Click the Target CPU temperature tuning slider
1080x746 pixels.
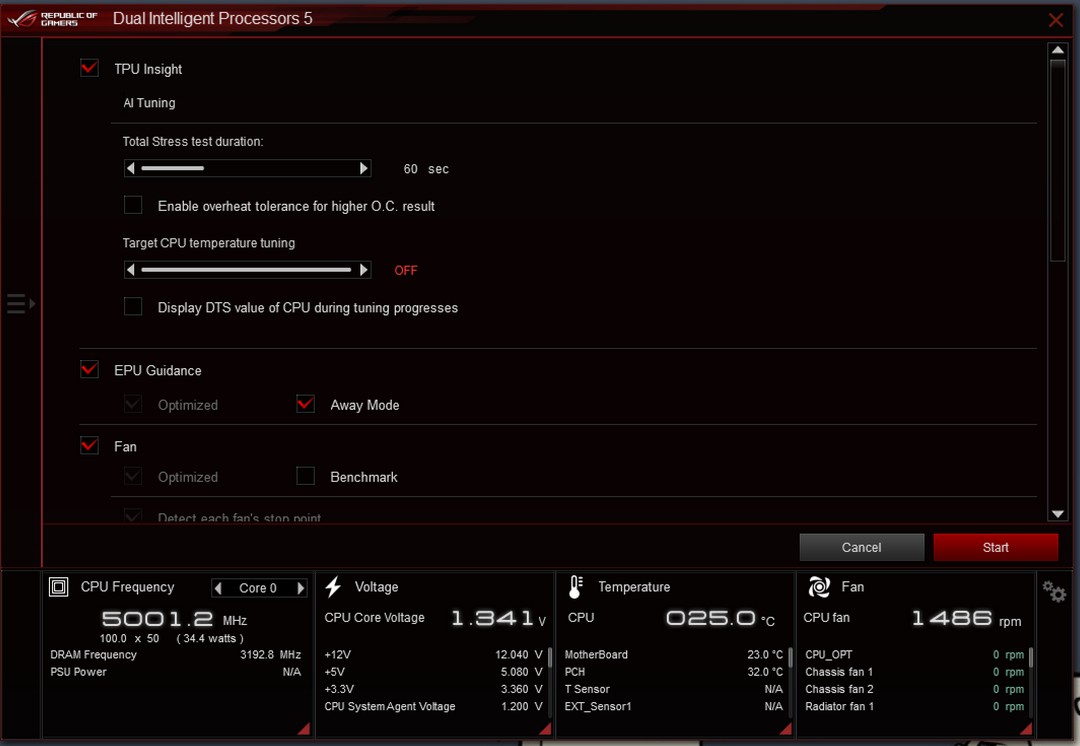(x=247, y=269)
